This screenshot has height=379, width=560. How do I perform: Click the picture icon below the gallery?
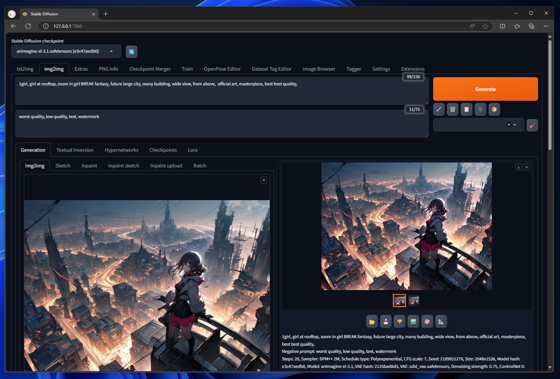(x=413, y=321)
